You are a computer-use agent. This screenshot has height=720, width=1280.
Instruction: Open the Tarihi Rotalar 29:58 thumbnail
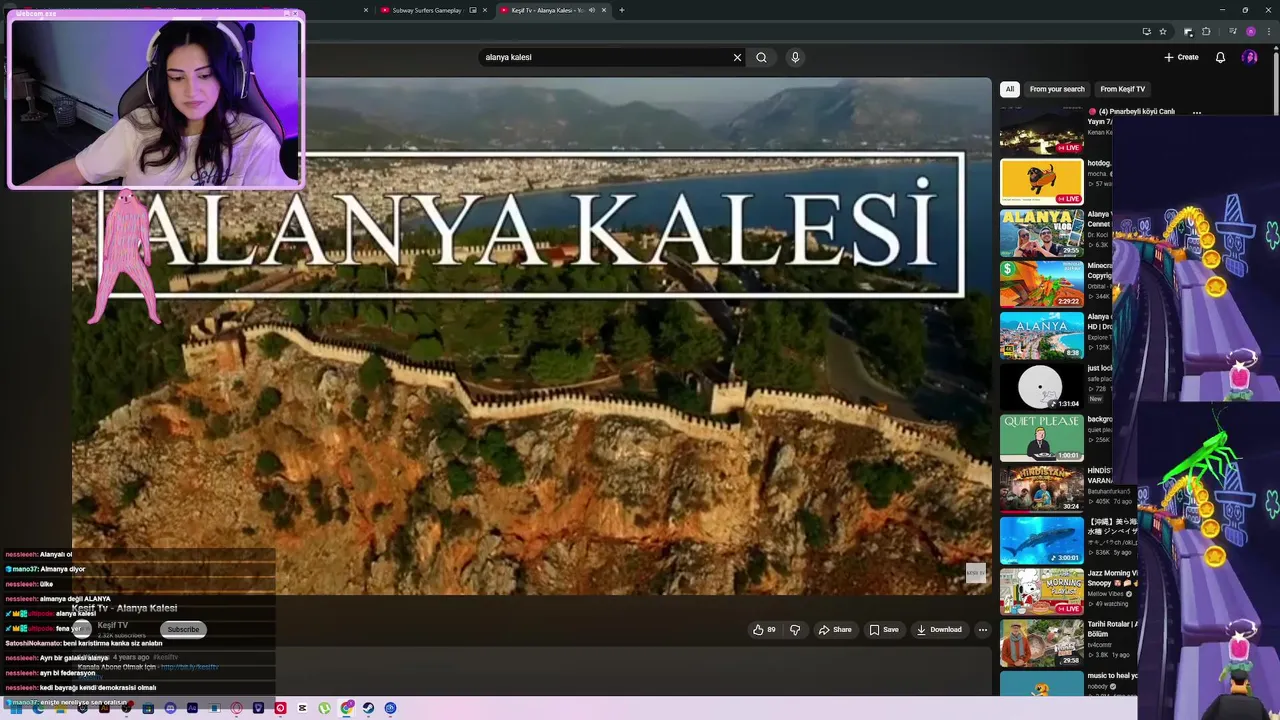(1041, 642)
